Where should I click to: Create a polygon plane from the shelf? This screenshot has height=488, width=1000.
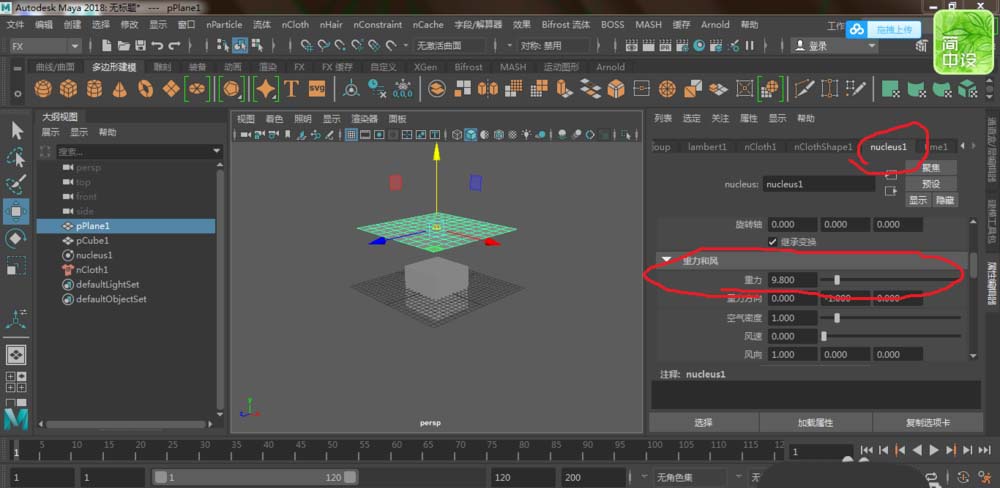pyautogui.click(x=171, y=89)
